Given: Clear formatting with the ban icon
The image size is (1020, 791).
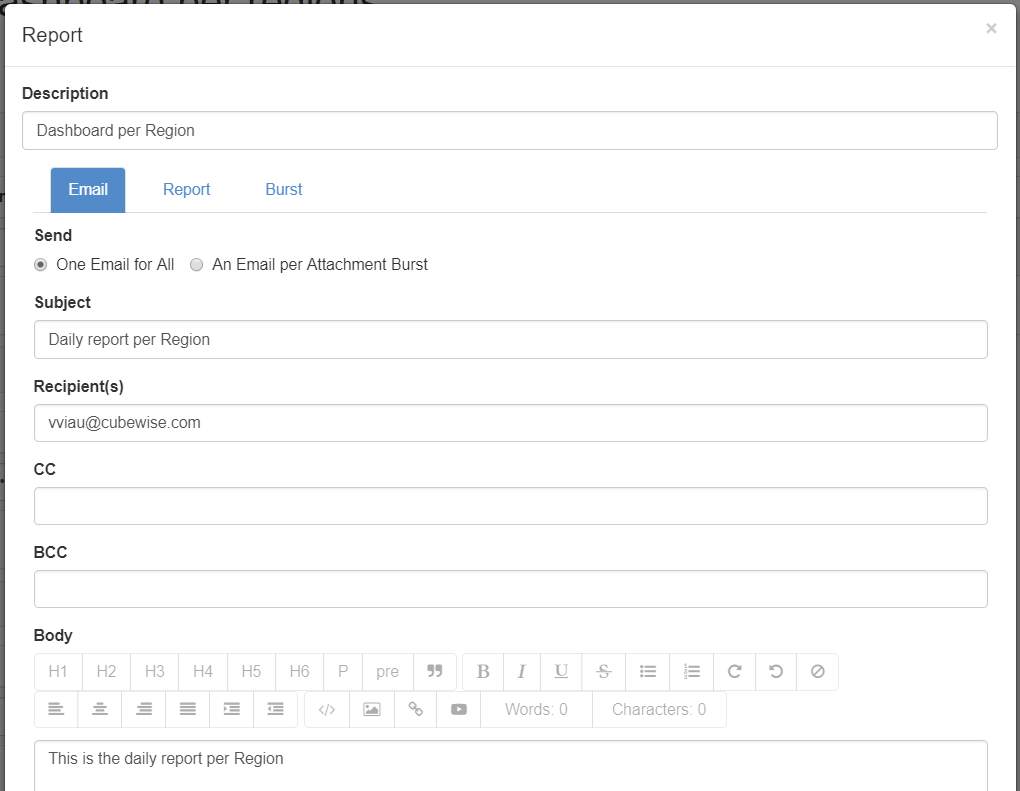Looking at the screenshot, I should click(818, 671).
